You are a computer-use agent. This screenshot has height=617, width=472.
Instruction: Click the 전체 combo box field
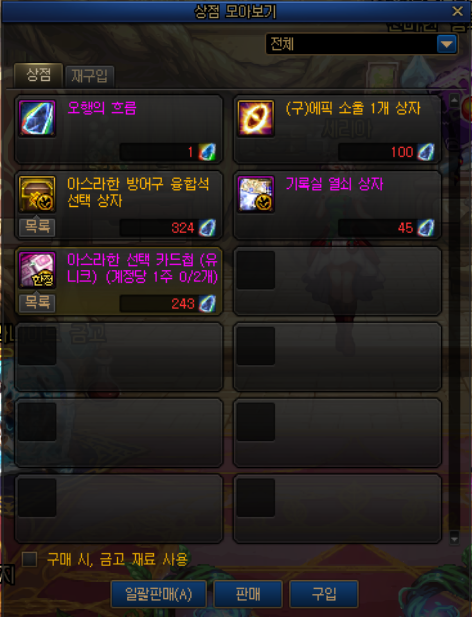click(x=362, y=44)
